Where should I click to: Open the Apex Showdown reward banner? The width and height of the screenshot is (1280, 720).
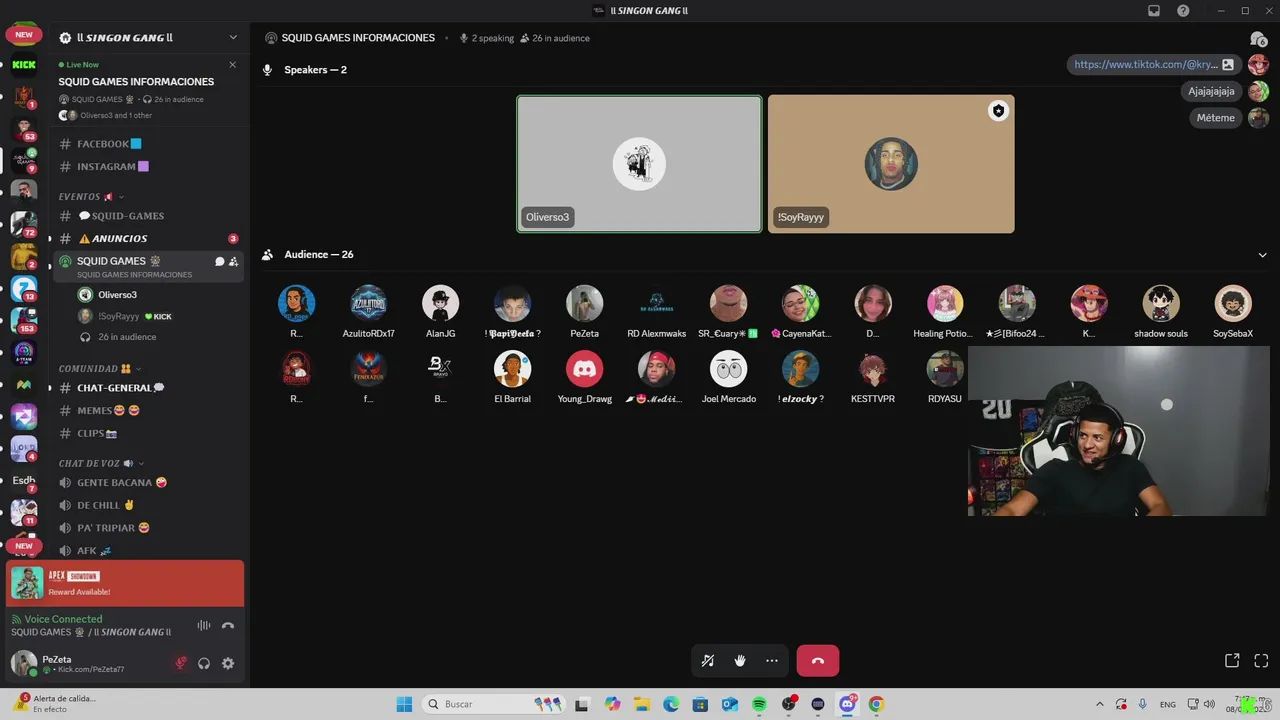point(125,583)
